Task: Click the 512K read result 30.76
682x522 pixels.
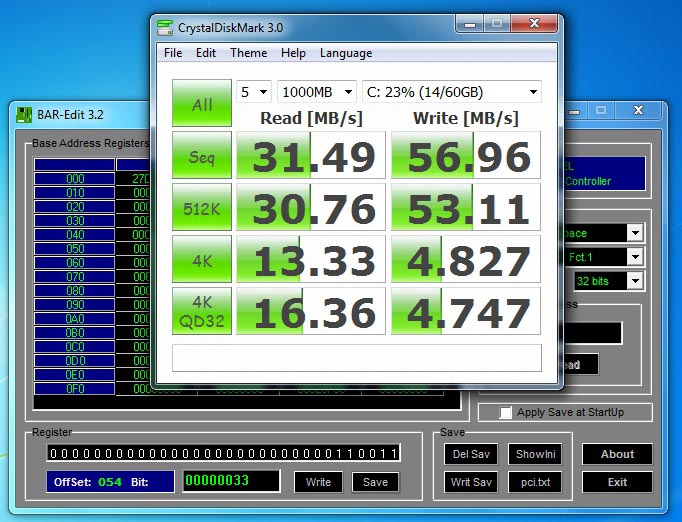Action: tap(311, 207)
